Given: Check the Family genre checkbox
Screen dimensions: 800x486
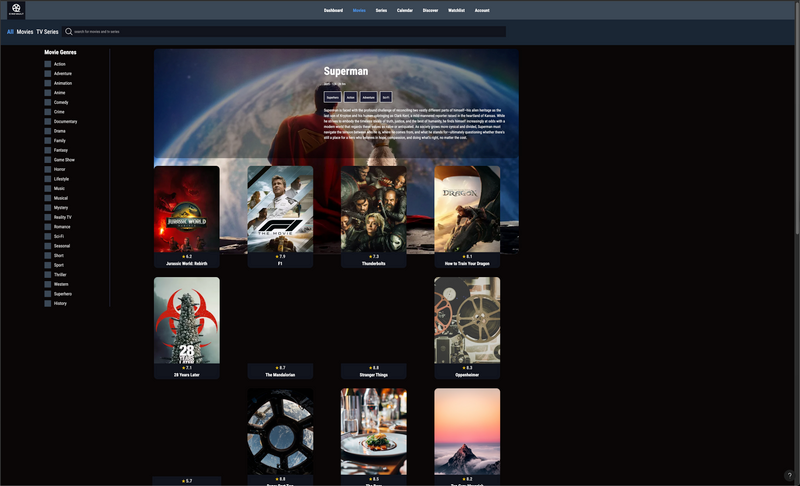Looking at the screenshot, I should (x=47, y=141).
